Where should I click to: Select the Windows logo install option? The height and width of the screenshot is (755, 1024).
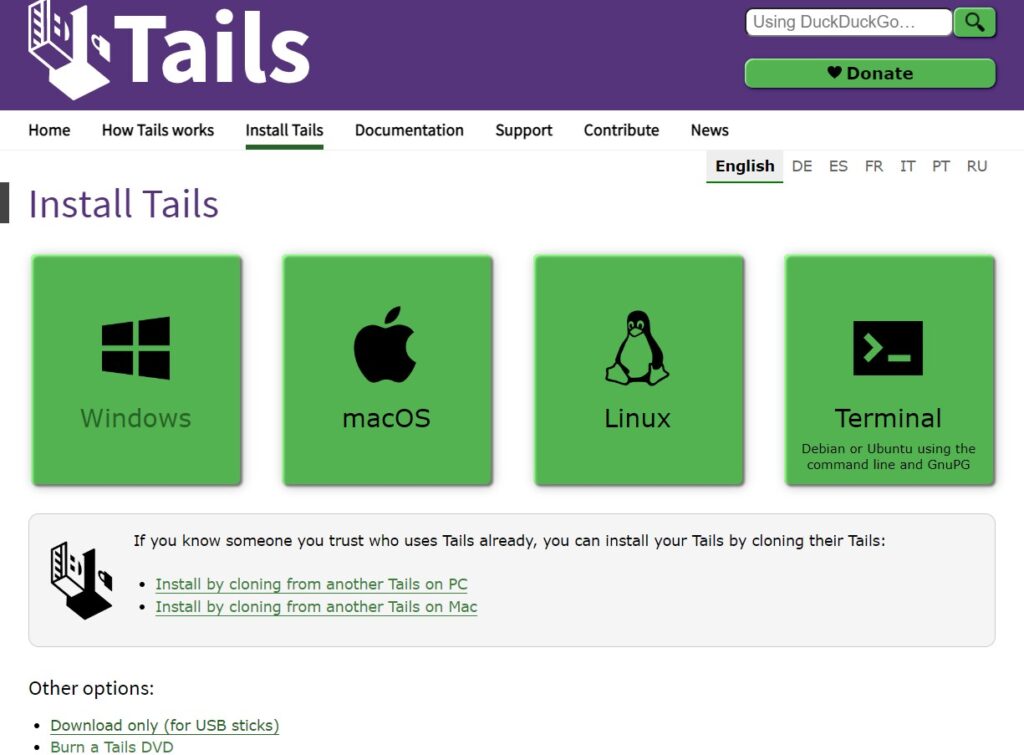pyautogui.click(x=136, y=348)
